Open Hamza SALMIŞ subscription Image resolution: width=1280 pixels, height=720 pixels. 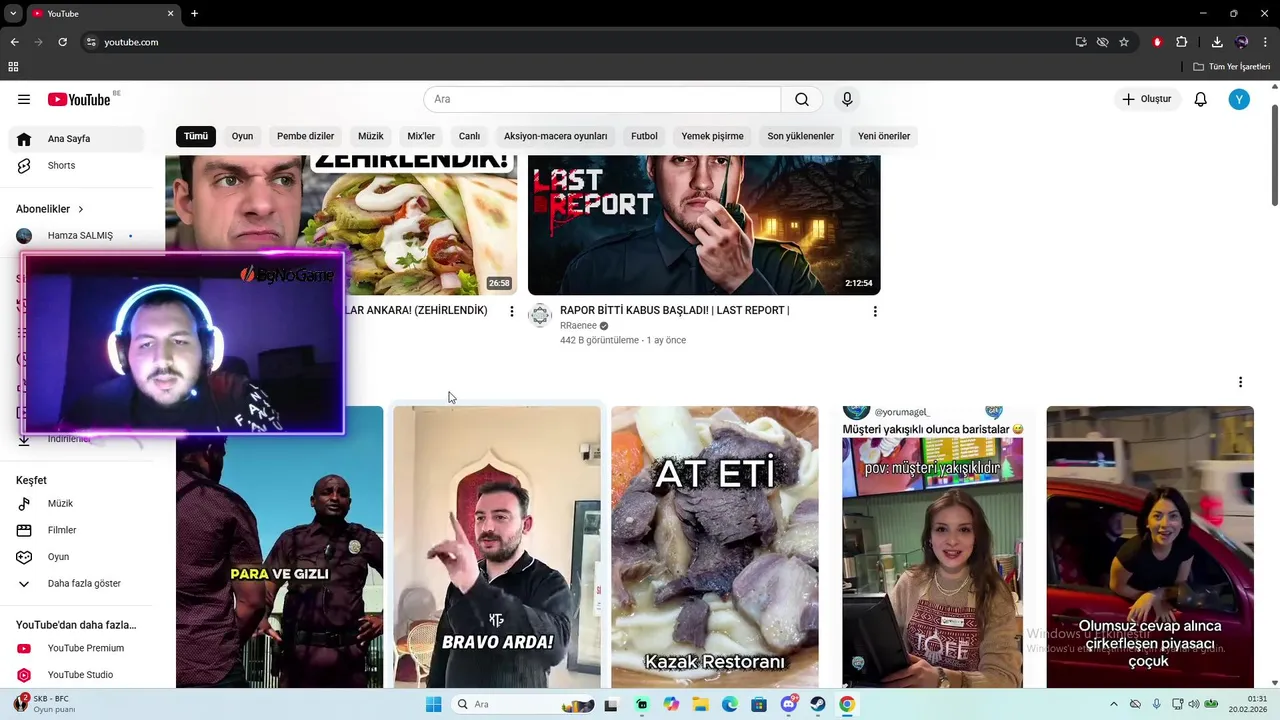pos(77,236)
